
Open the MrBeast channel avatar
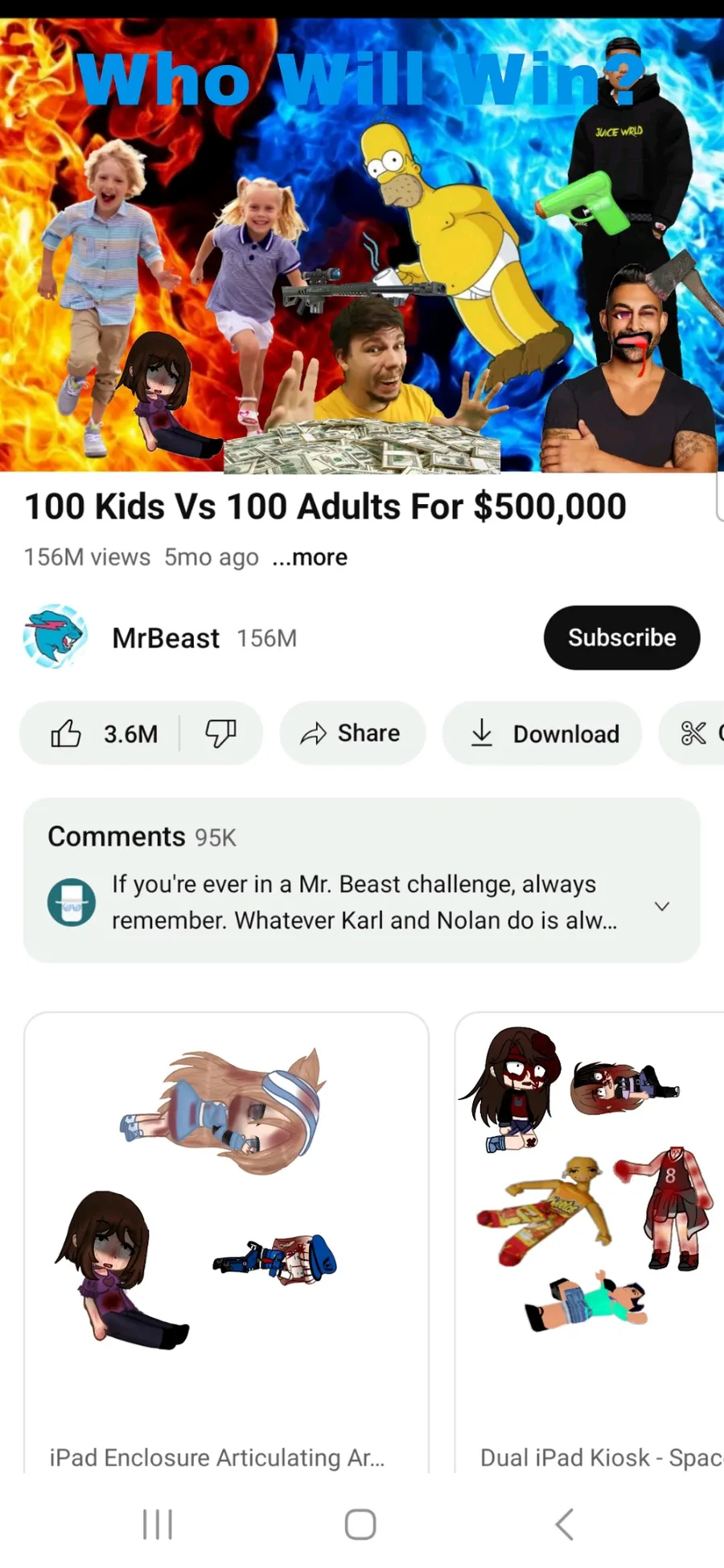click(55, 637)
